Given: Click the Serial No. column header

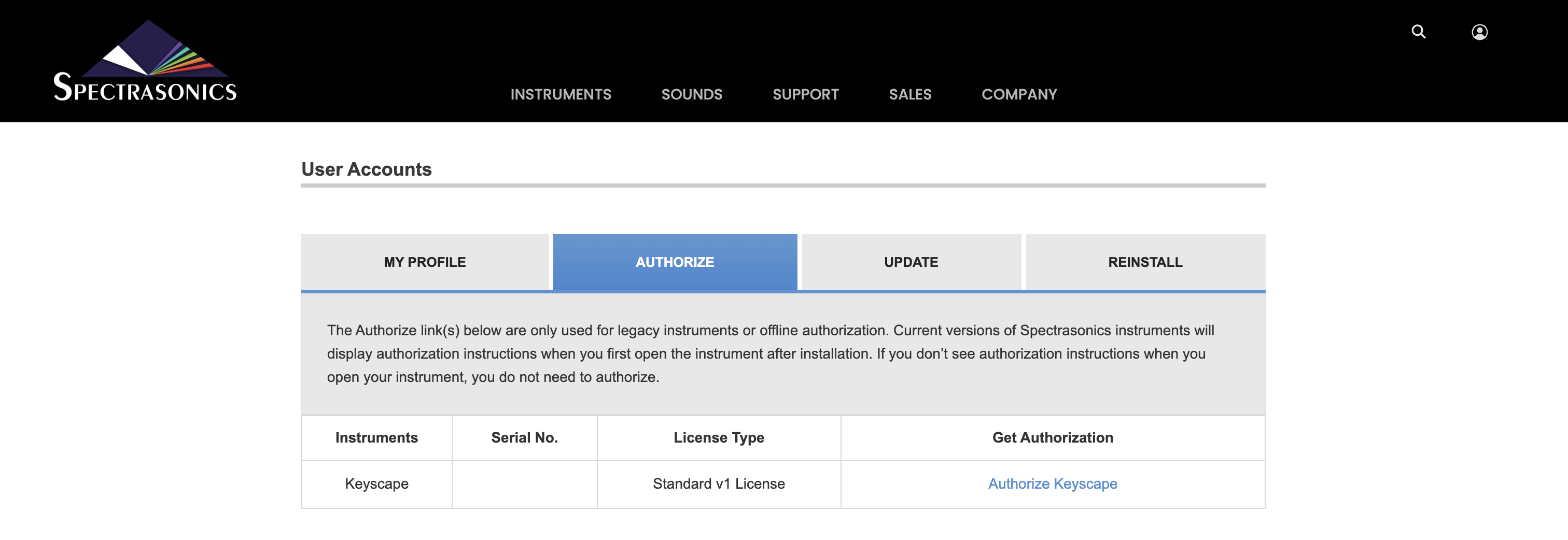Looking at the screenshot, I should pos(524,437).
